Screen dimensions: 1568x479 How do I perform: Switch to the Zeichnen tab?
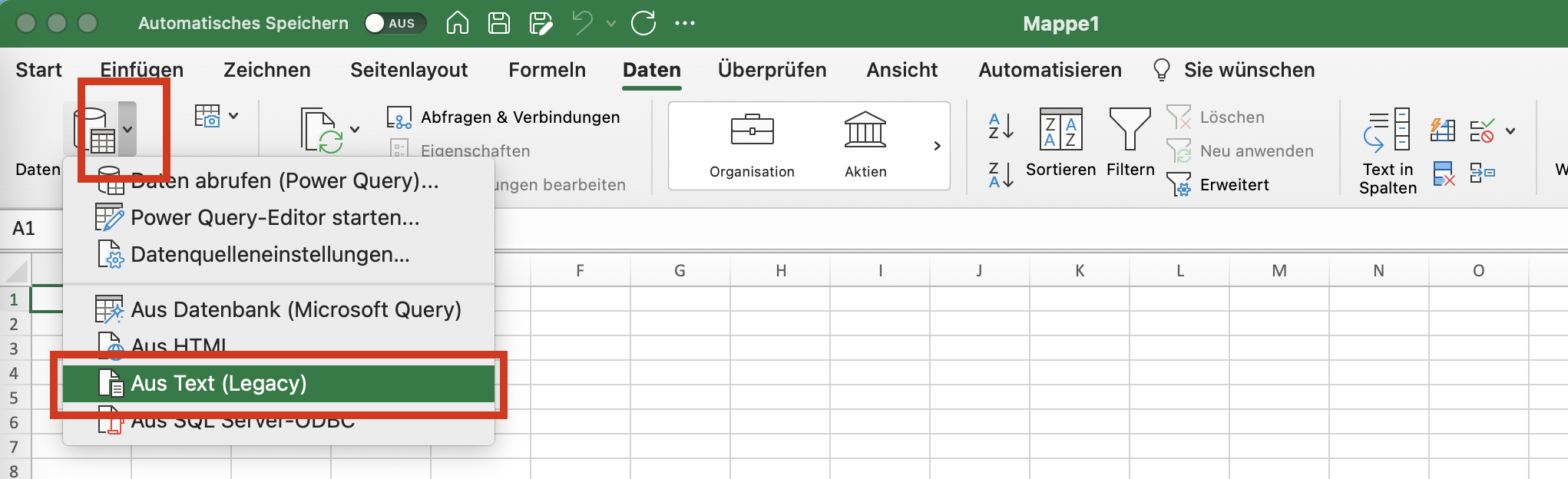266,70
